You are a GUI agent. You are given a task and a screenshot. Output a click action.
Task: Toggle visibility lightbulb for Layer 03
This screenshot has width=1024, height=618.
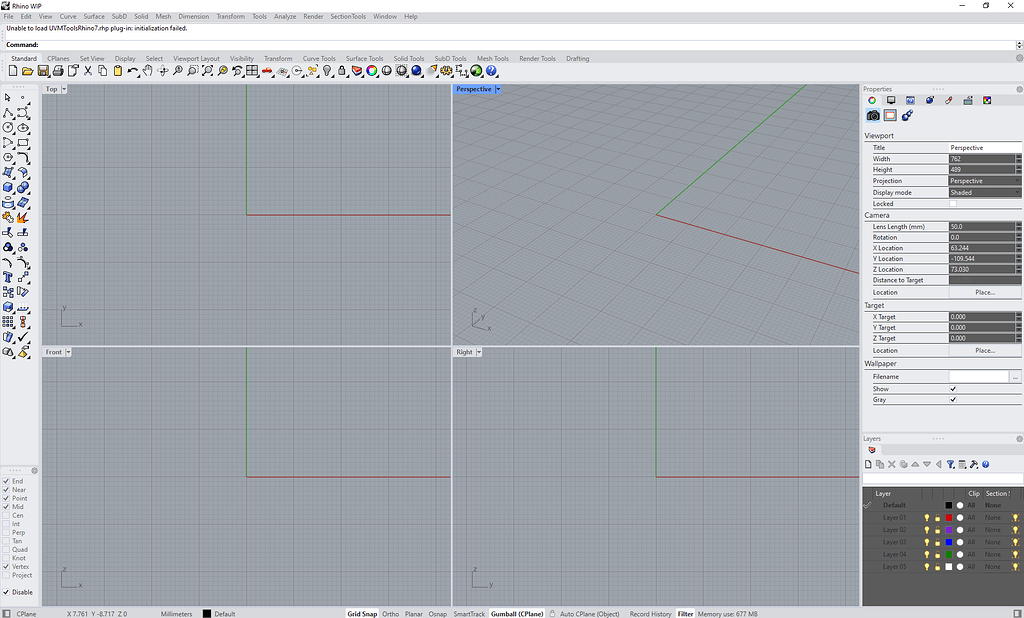pyautogui.click(x=927, y=542)
